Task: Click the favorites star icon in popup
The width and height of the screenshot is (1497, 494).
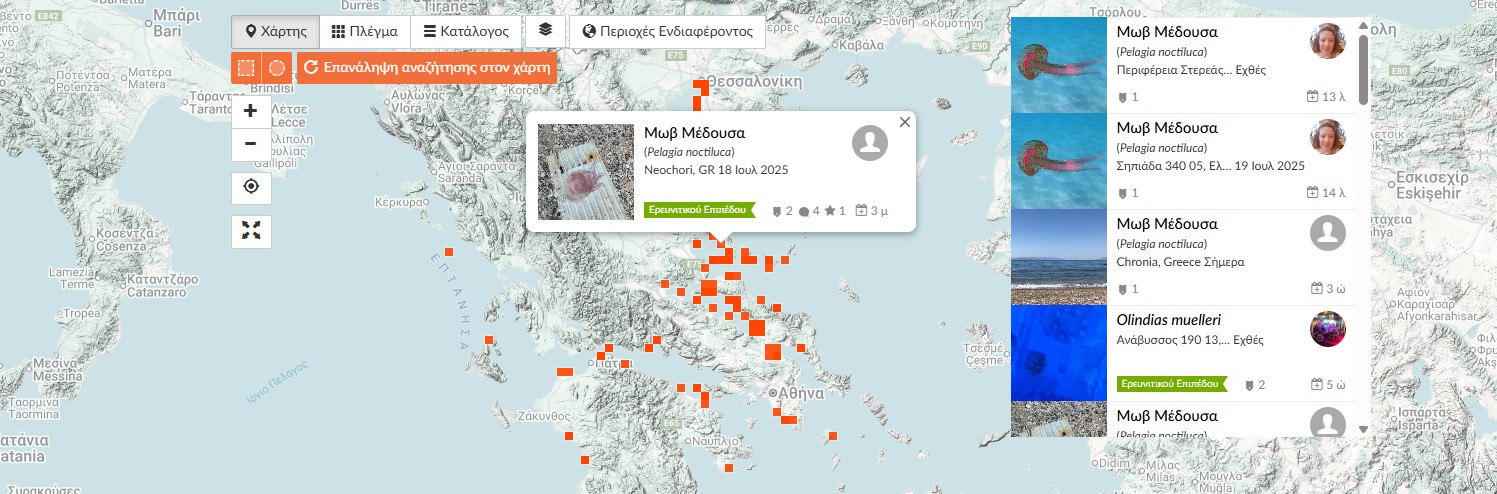Action: [830, 211]
